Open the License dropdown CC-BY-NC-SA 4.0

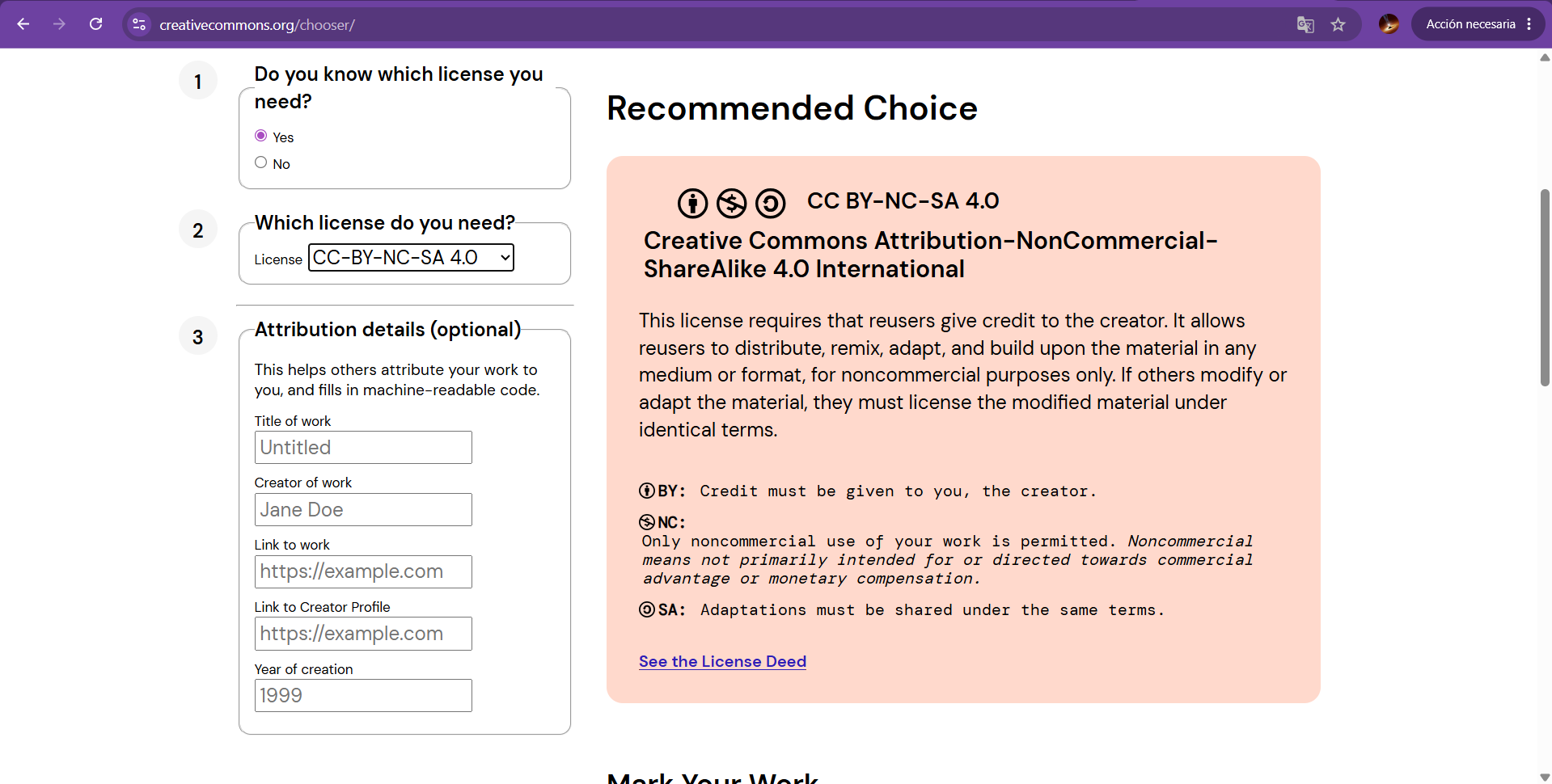click(411, 257)
